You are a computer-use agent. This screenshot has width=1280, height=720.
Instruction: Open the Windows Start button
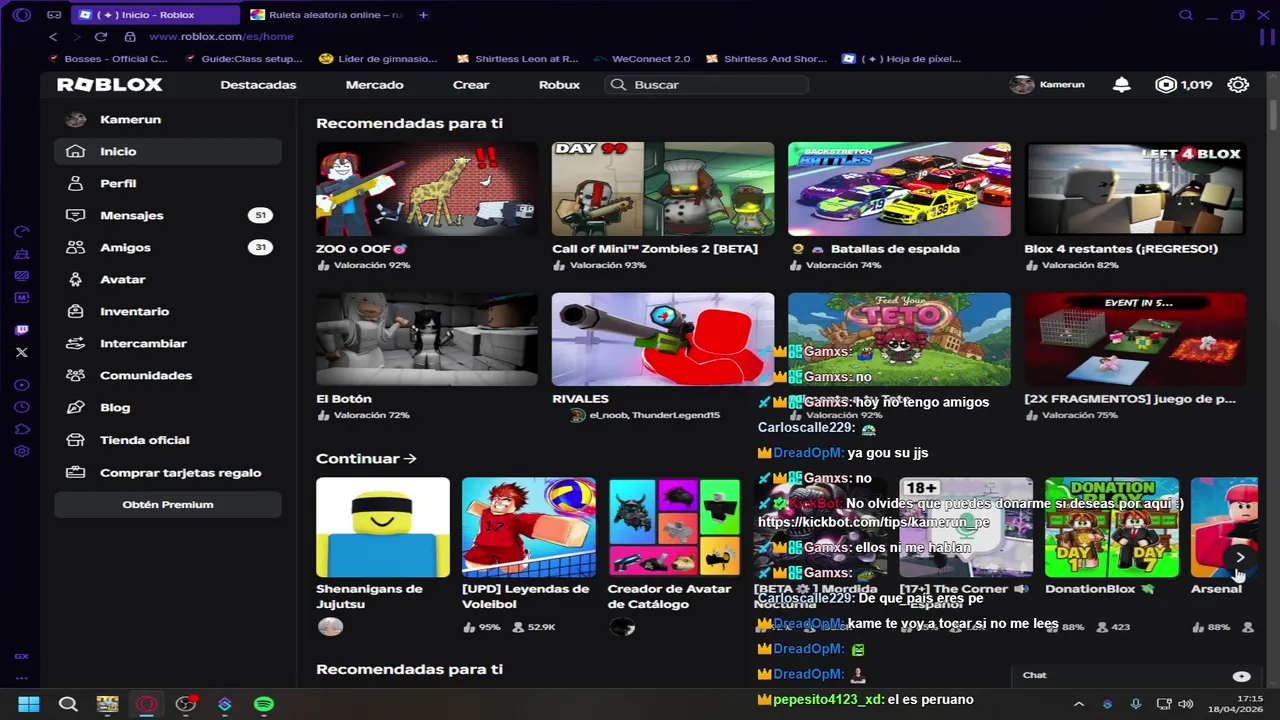pyautogui.click(x=29, y=704)
